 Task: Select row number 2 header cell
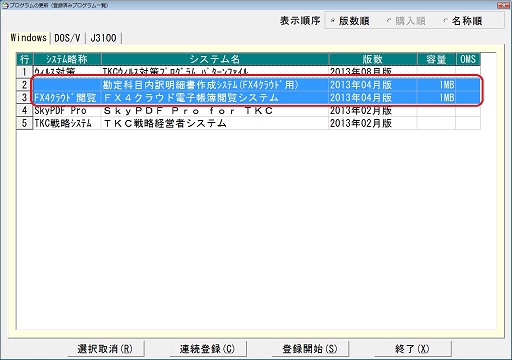[x=25, y=84]
